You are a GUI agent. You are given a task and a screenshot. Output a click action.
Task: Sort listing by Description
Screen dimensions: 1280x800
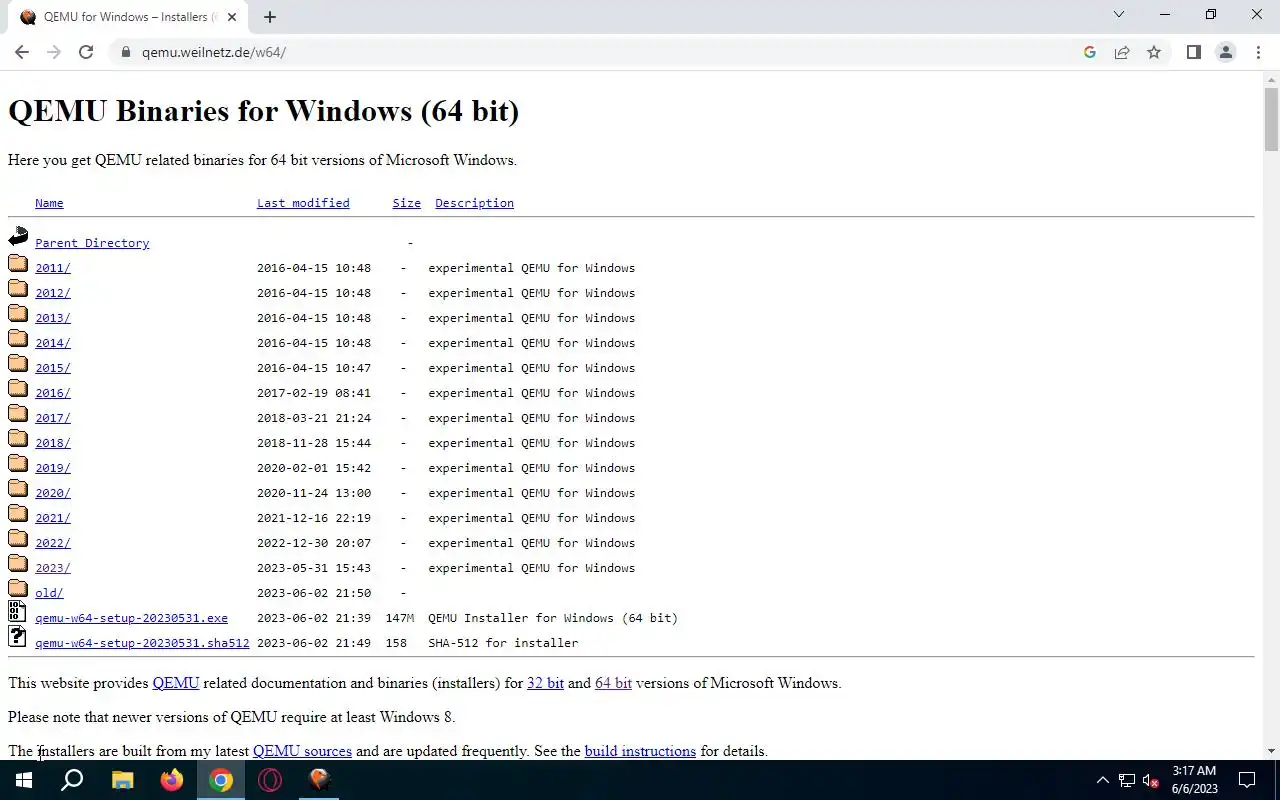(x=474, y=203)
